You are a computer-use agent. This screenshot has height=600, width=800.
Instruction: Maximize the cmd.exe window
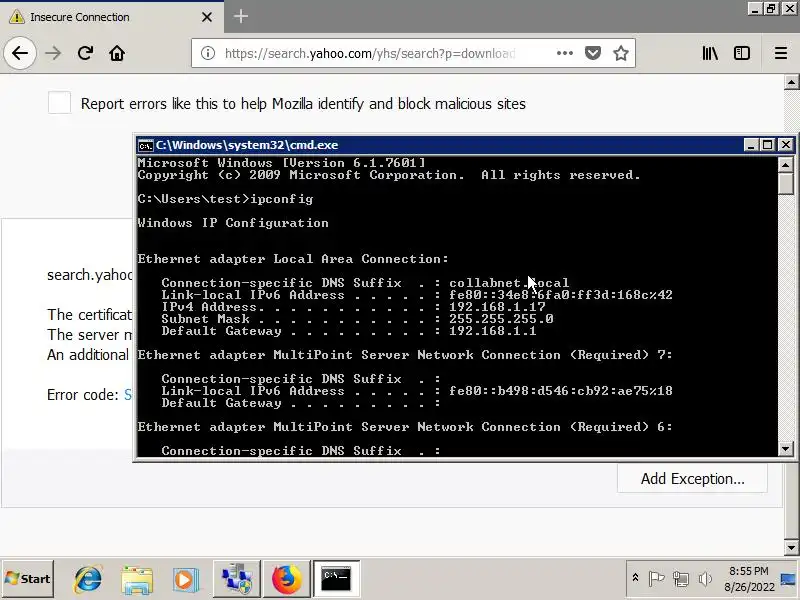click(x=767, y=145)
